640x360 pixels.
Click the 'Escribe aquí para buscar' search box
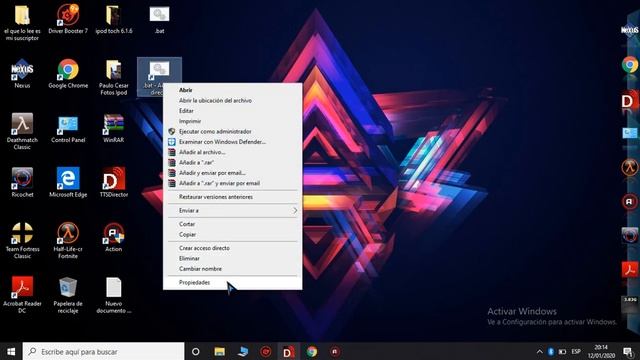pos(103,351)
